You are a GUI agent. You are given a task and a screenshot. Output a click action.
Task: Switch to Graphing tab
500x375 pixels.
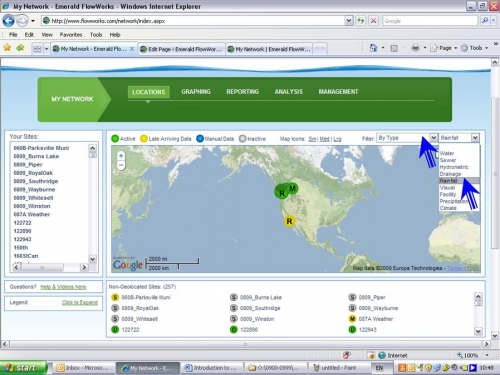(x=196, y=92)
